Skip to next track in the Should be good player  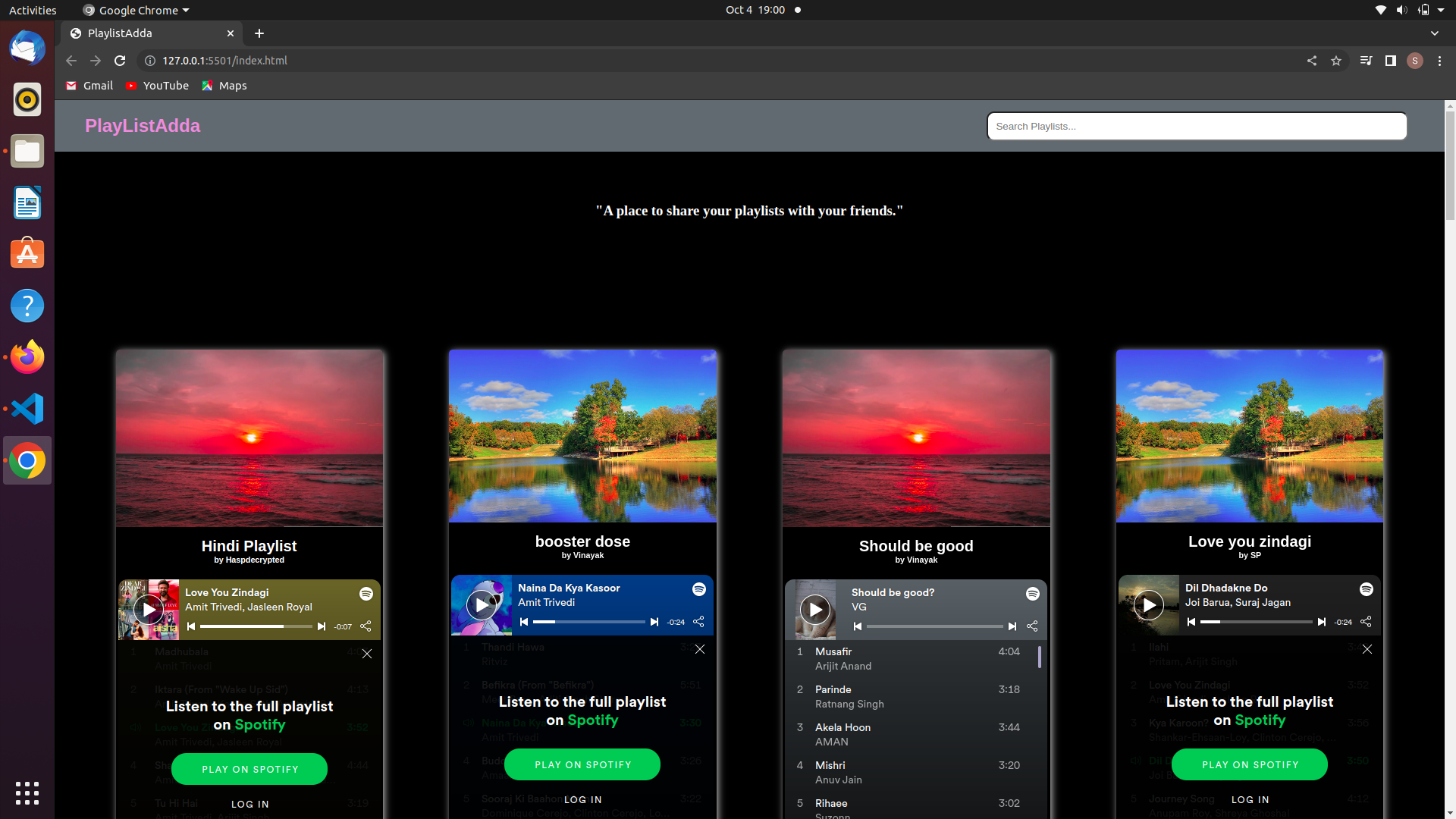[x=1013, y=626]
